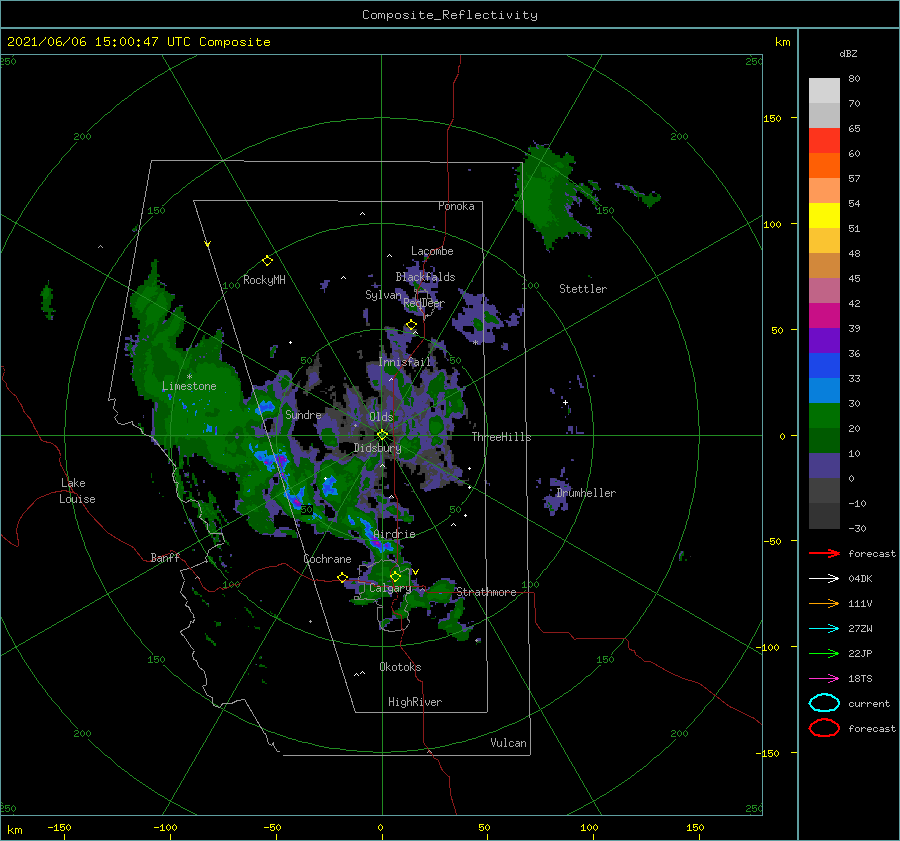Click the 27ZW legend label
Viewport: 900px width, 841px height.
[860, 629]
